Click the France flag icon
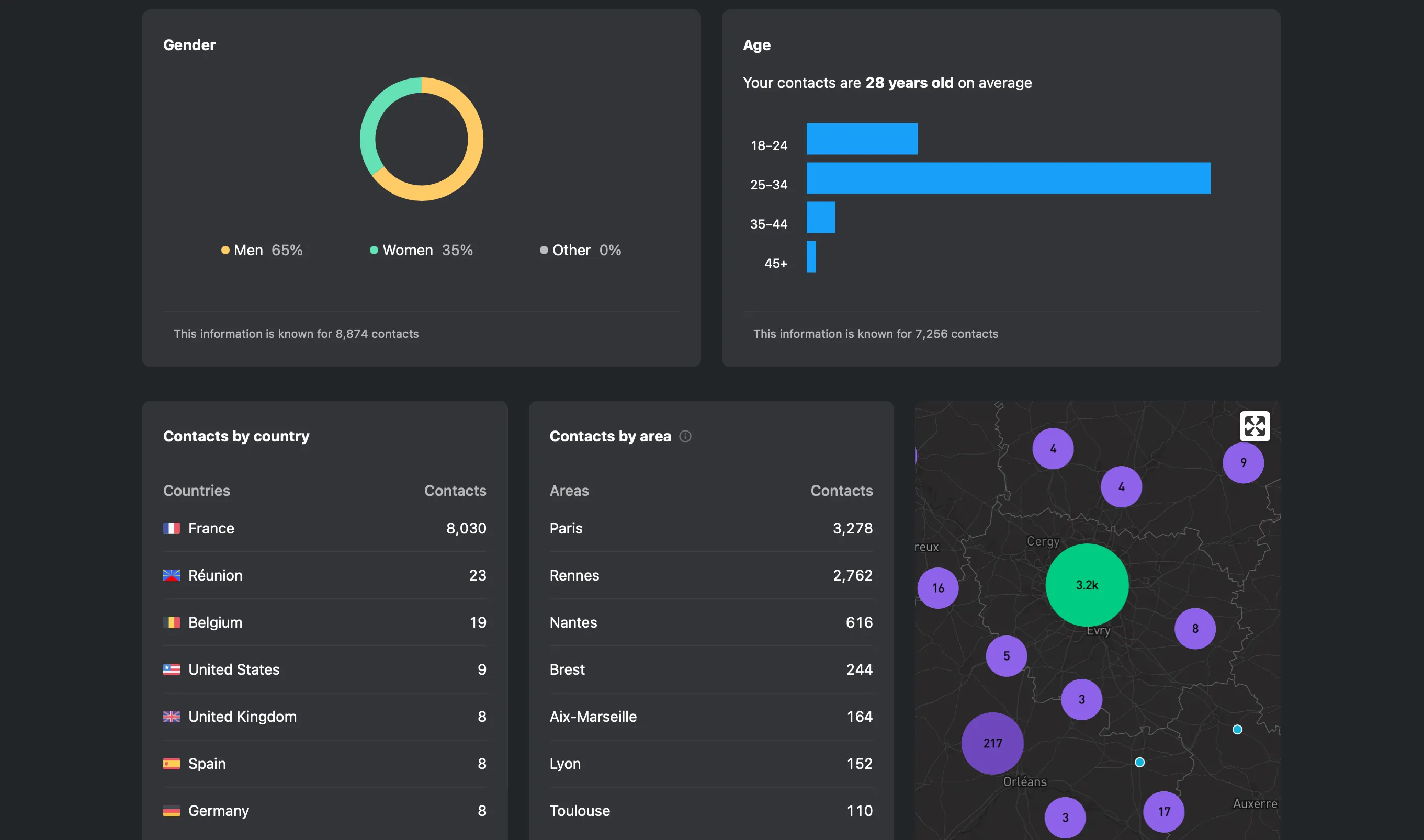This screenshot has width=1424, height=840. coord(172,528)
